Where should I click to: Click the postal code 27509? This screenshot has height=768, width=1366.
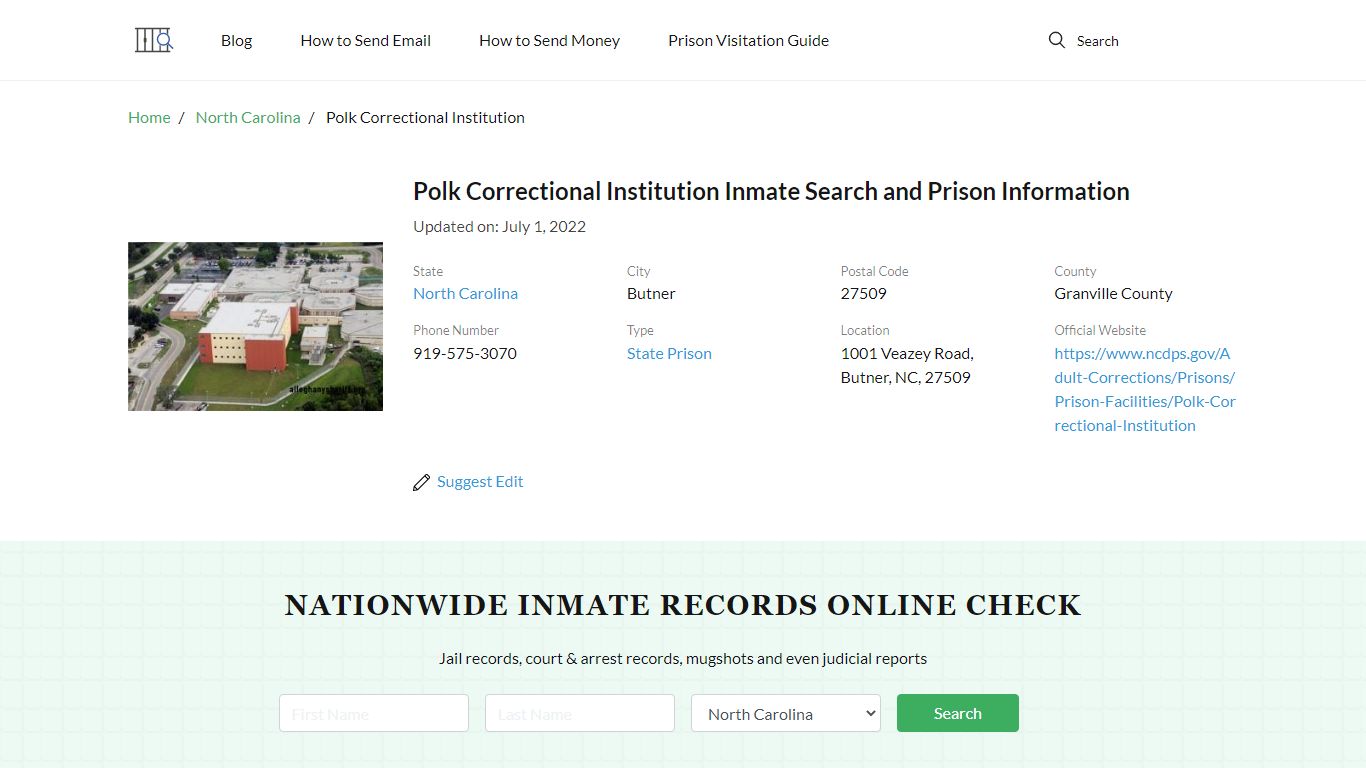click(x=864, y=293)
